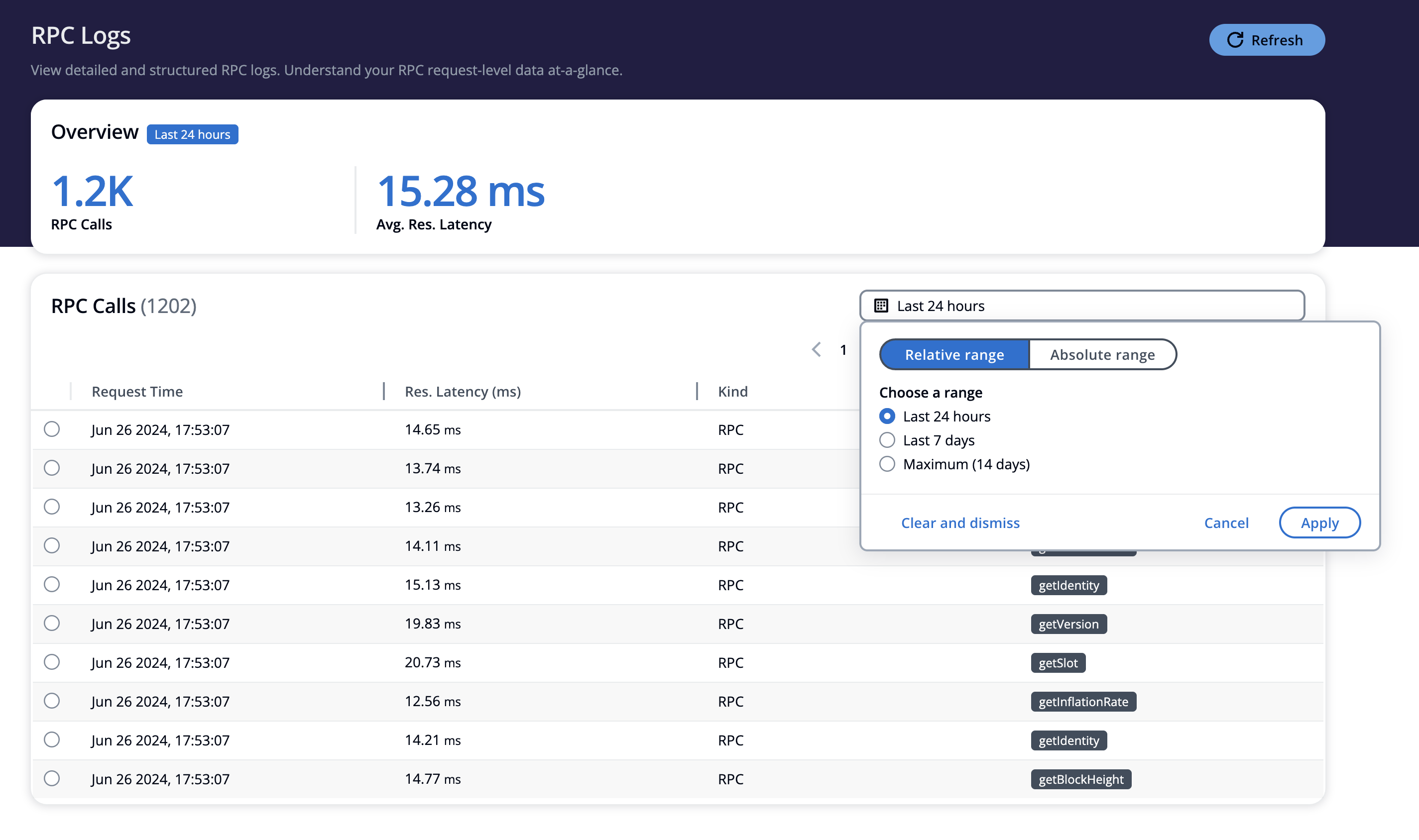Click RPC kind cell in 14.77 ms row
The image size is (1419, 840).
tap(730, 779)
